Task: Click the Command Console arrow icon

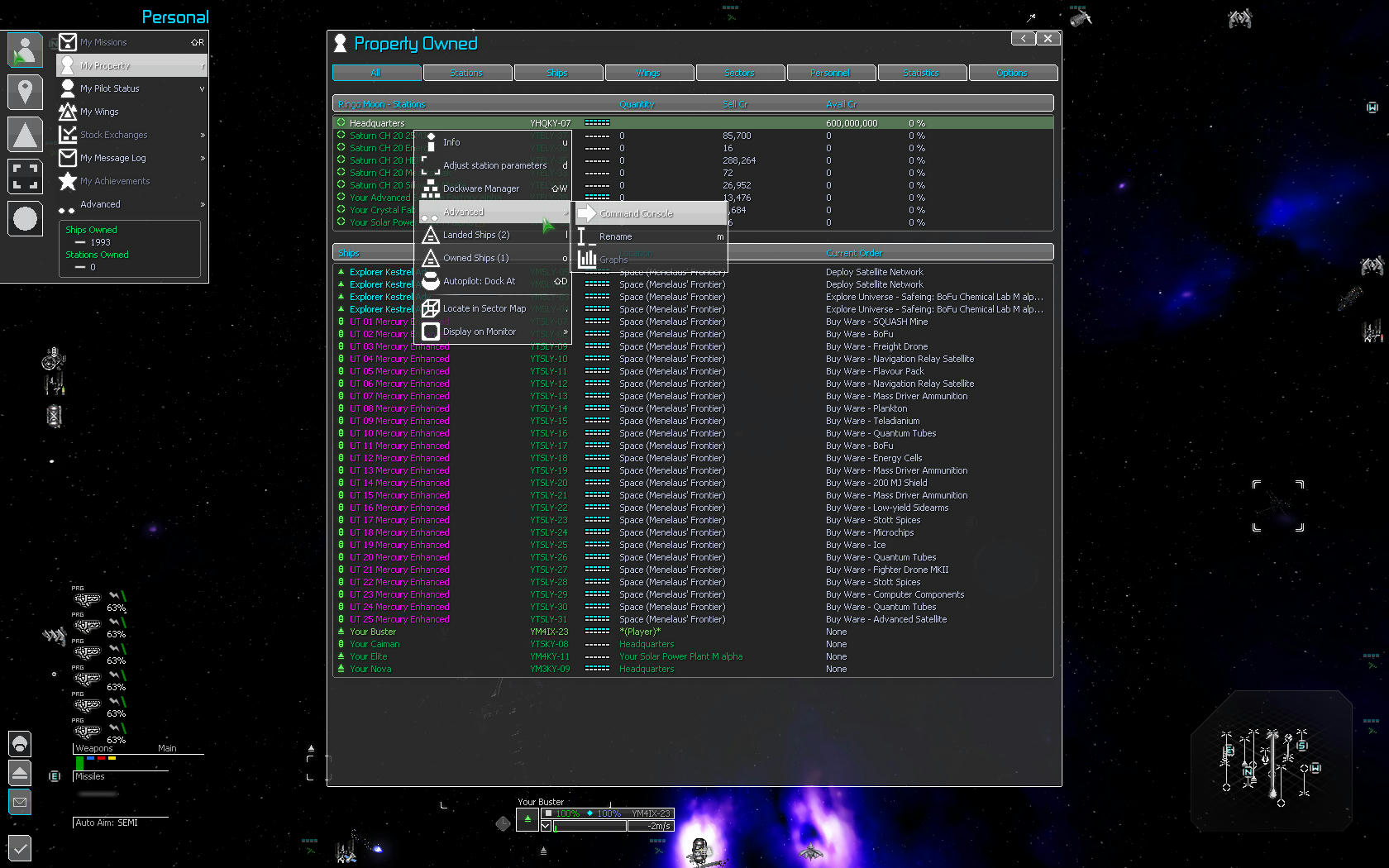Action: tap(587, 213)
